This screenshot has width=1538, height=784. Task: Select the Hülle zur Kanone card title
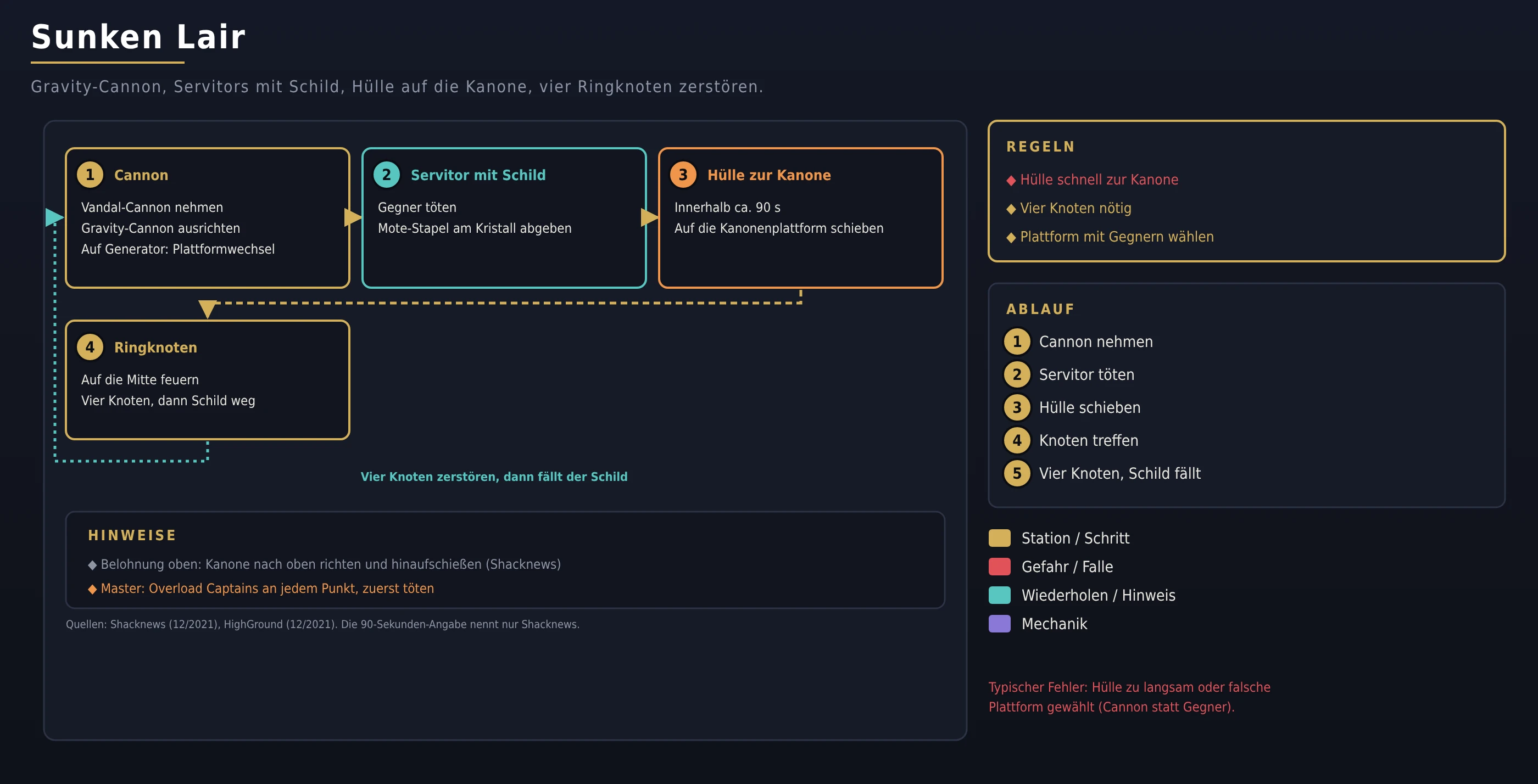point(769,175)
